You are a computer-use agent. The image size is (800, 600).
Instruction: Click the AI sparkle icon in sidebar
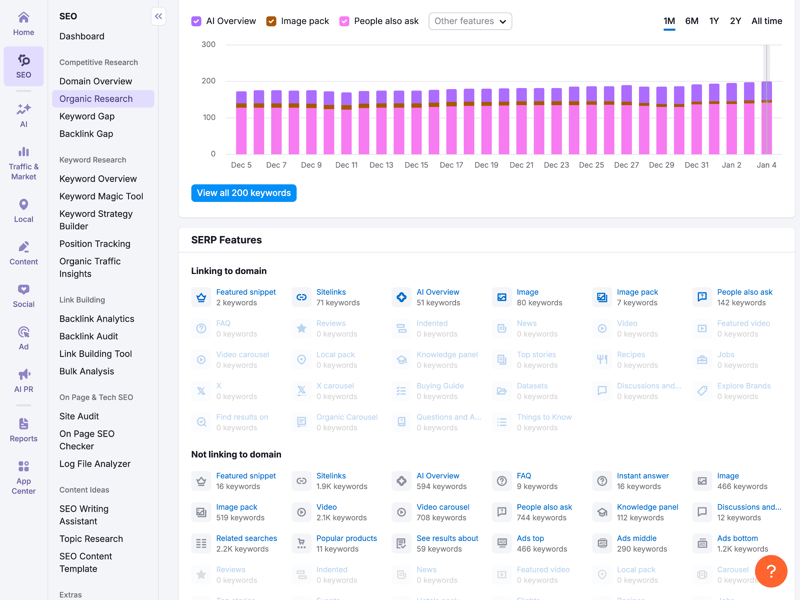[x=23, y=109]
